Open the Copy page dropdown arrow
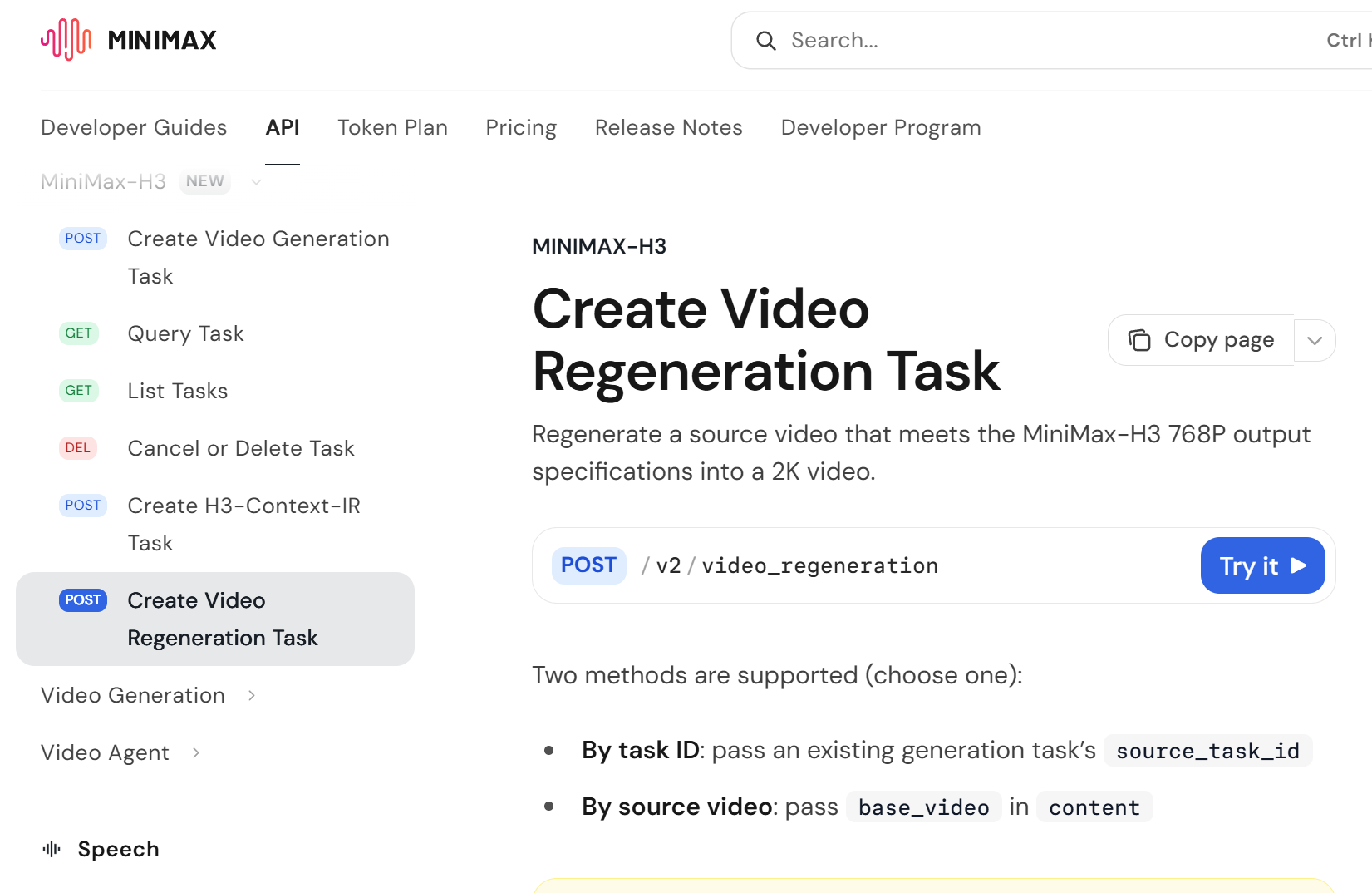1372x893 pixels. point(1315,340)
